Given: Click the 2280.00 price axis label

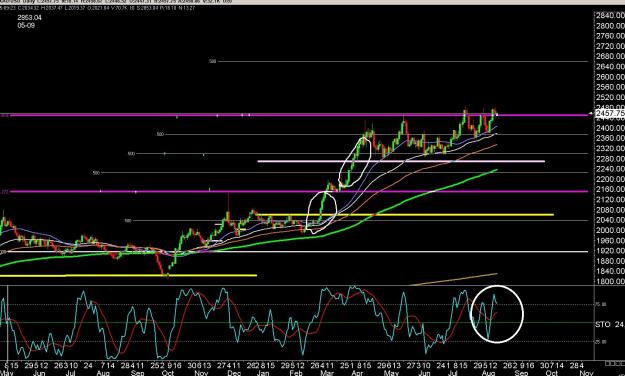Looking at the screenshot, I should tap(610, 159).
